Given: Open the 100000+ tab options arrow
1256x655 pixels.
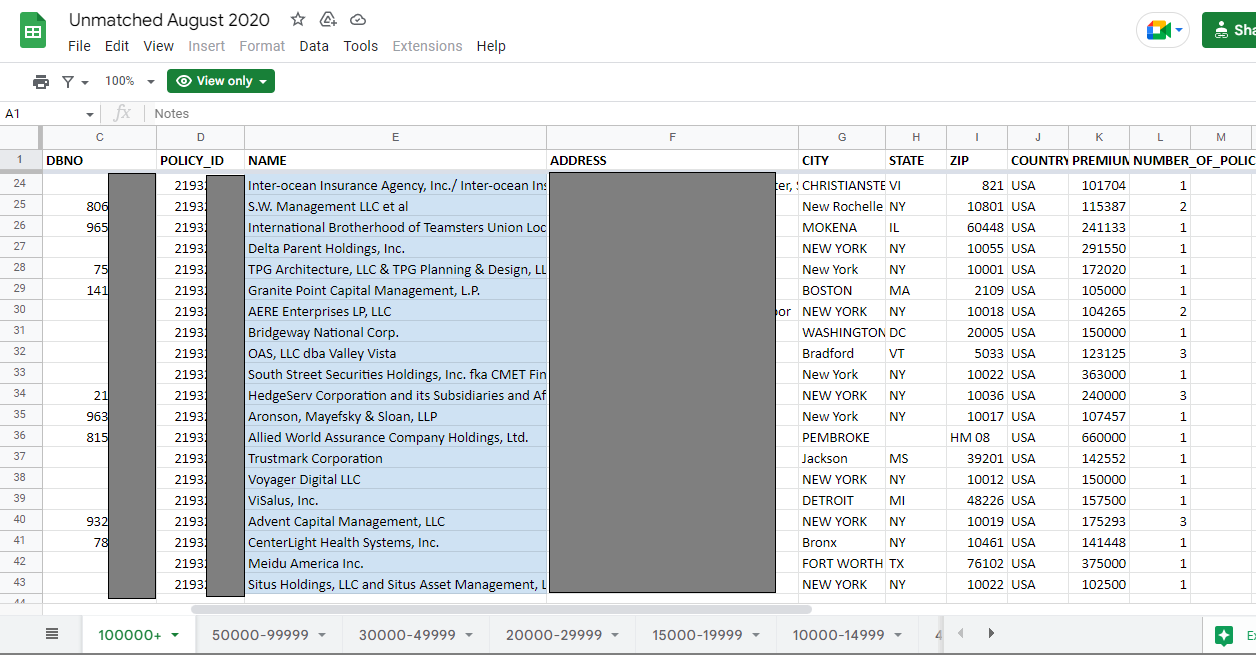Looking at the screenshot, I should coord(175,635).
